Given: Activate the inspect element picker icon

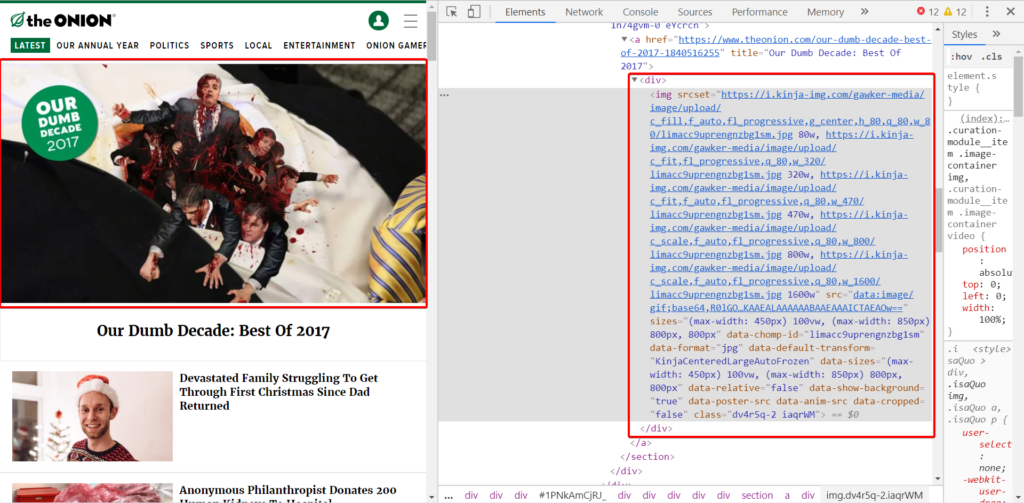Looking at the screenshot, I should 452,12.
